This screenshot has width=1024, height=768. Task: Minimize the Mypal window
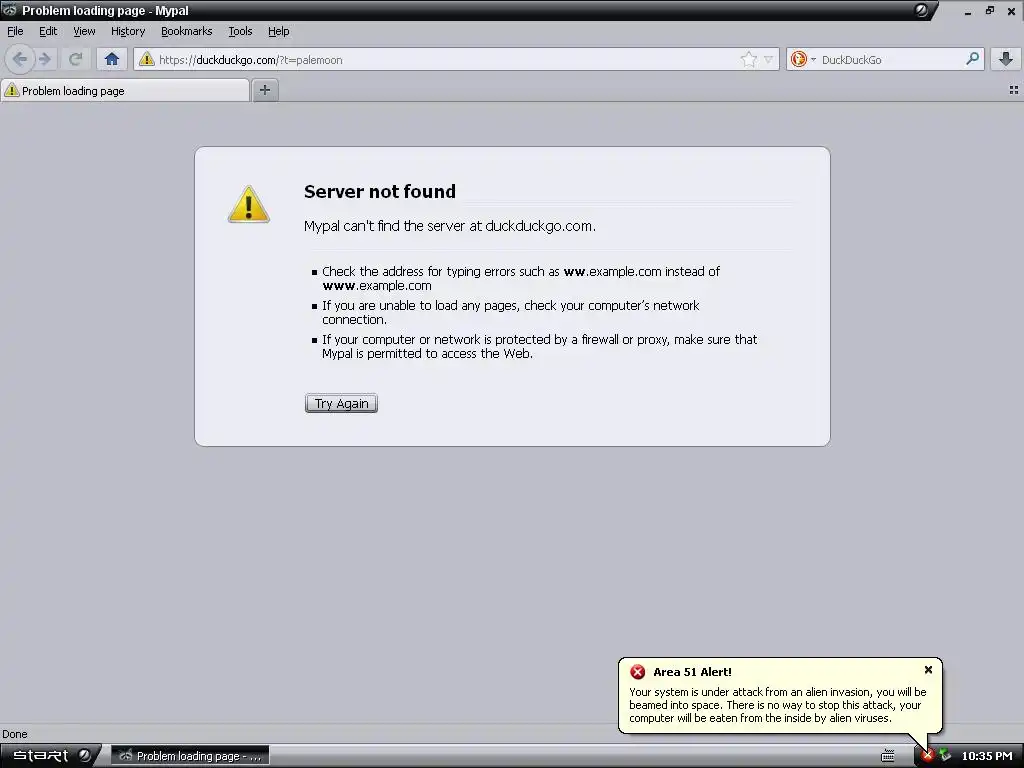968,11
